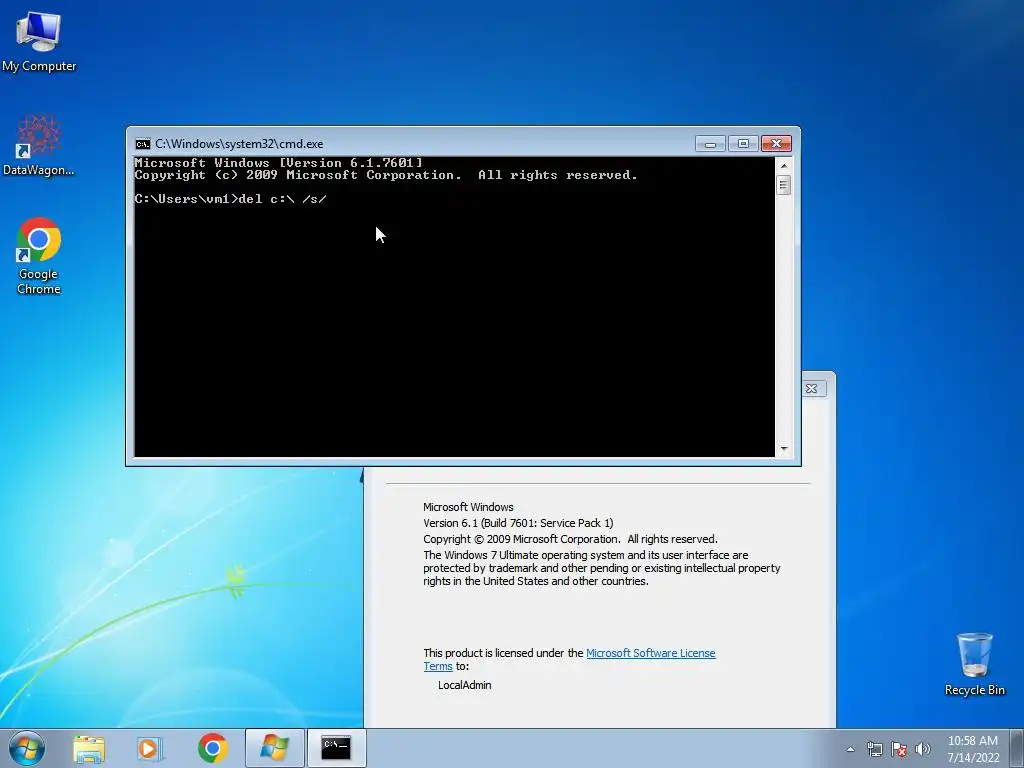
Task: Open the Microsoft Software License link
Action: (650, 653)
